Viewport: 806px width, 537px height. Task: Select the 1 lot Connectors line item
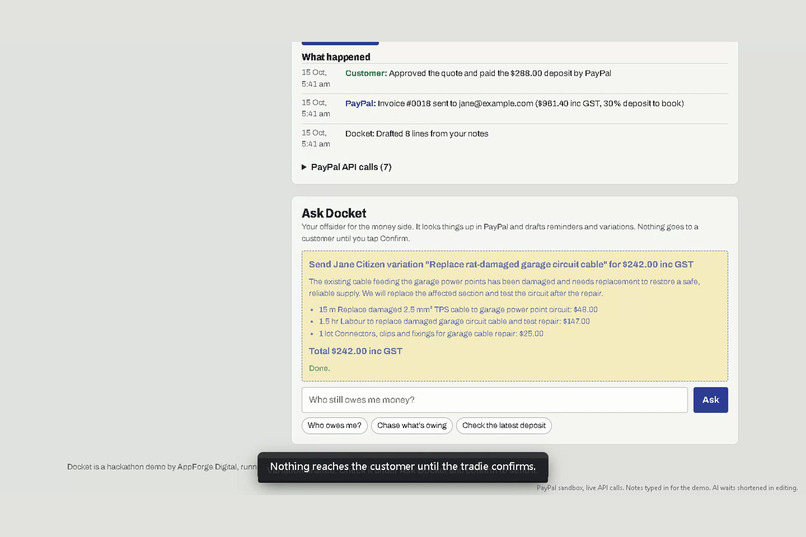(x=431, y=334)
